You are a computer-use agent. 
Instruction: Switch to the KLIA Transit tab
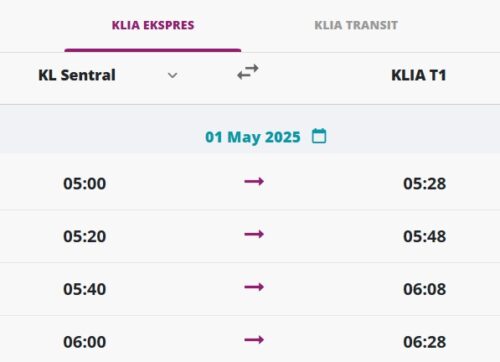356,25
